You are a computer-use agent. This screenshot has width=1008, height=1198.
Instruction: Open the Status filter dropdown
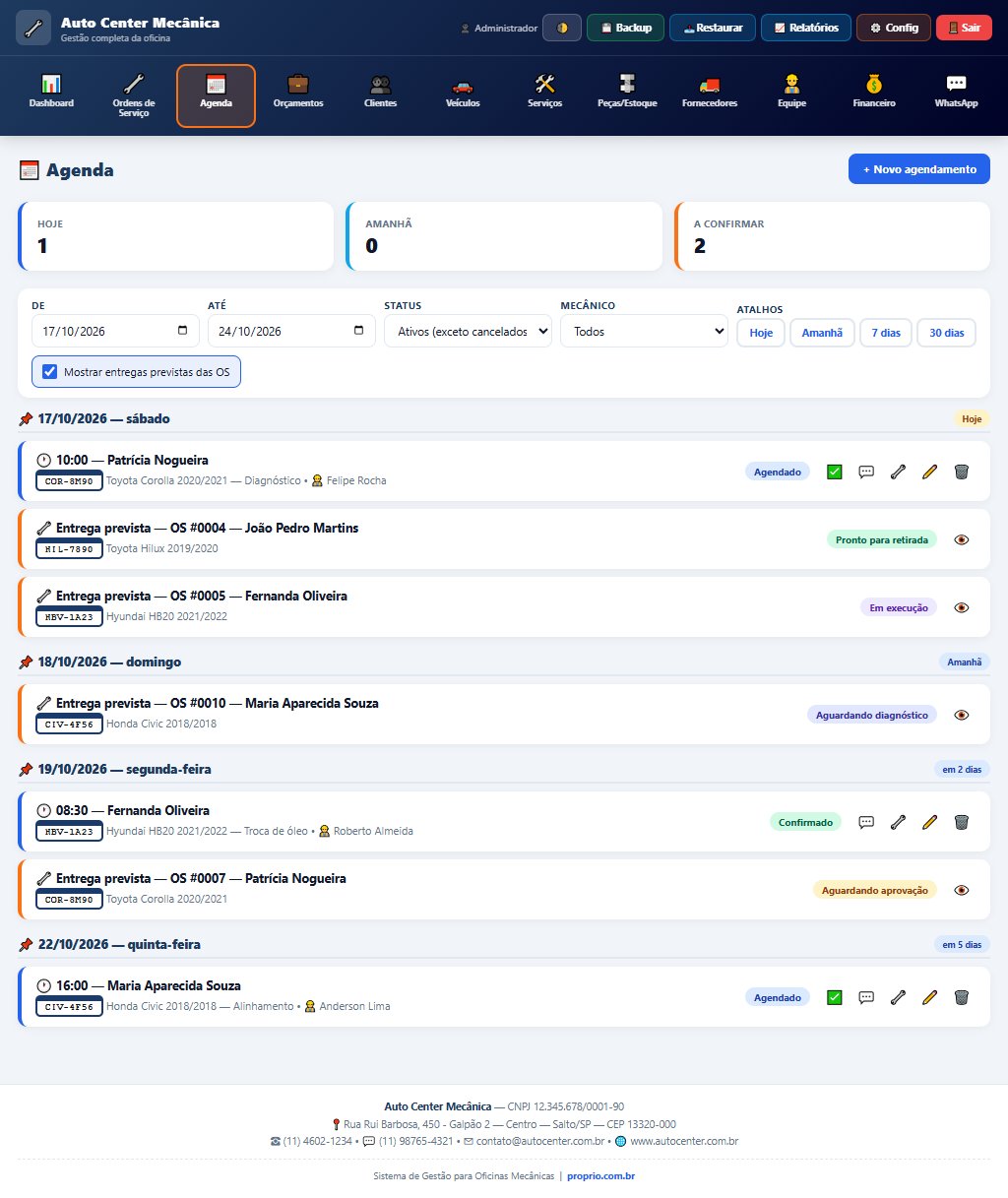(x=468, y=331)
